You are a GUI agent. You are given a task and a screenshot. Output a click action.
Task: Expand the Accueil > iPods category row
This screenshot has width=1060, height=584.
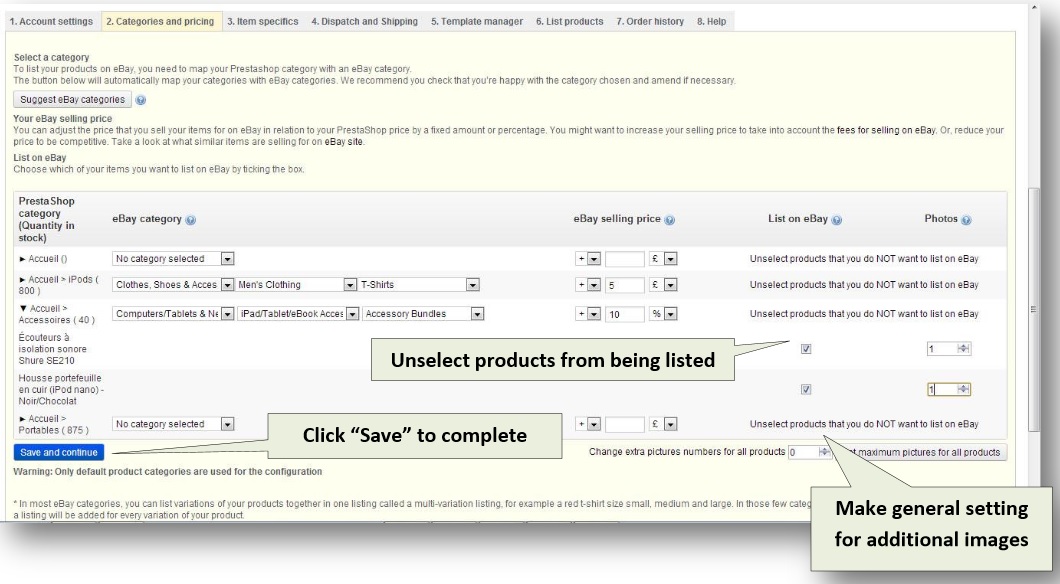(x=22, y=279)
